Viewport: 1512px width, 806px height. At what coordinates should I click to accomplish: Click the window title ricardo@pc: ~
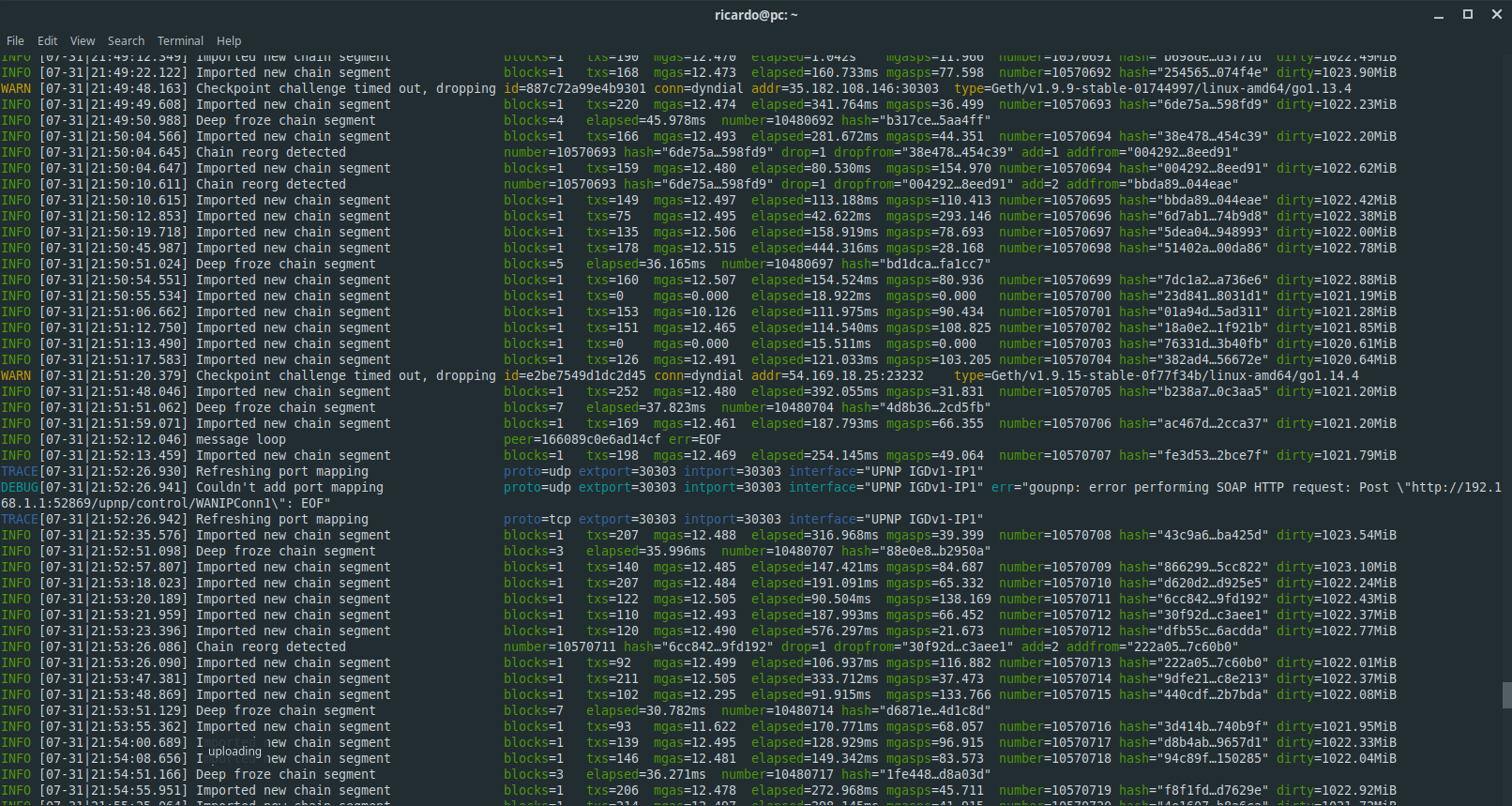click(x=756, y=15)
